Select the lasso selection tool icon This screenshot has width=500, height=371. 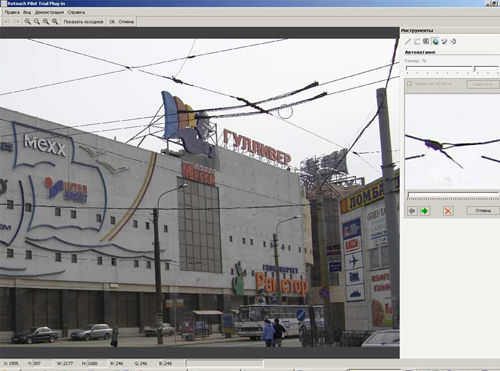(417, 41)
